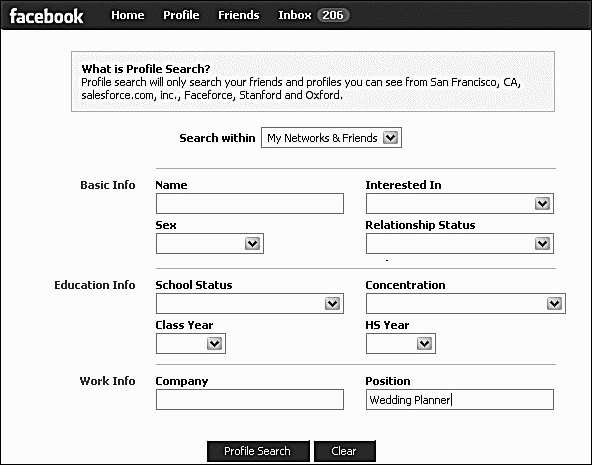Focus the Position field with Wedding Planner
Image resolution: width=592 pixels, height=465 pixels.
[x=459, y=399]
